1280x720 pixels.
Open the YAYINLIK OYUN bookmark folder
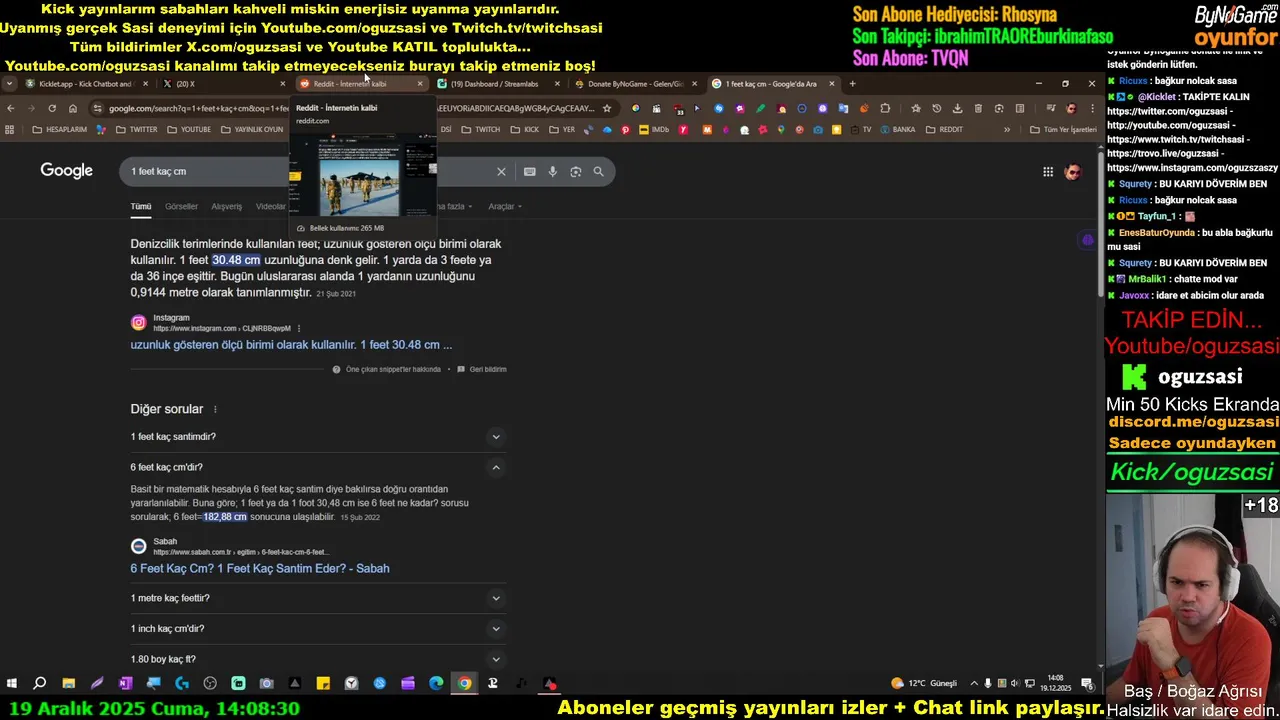[252, 129]
